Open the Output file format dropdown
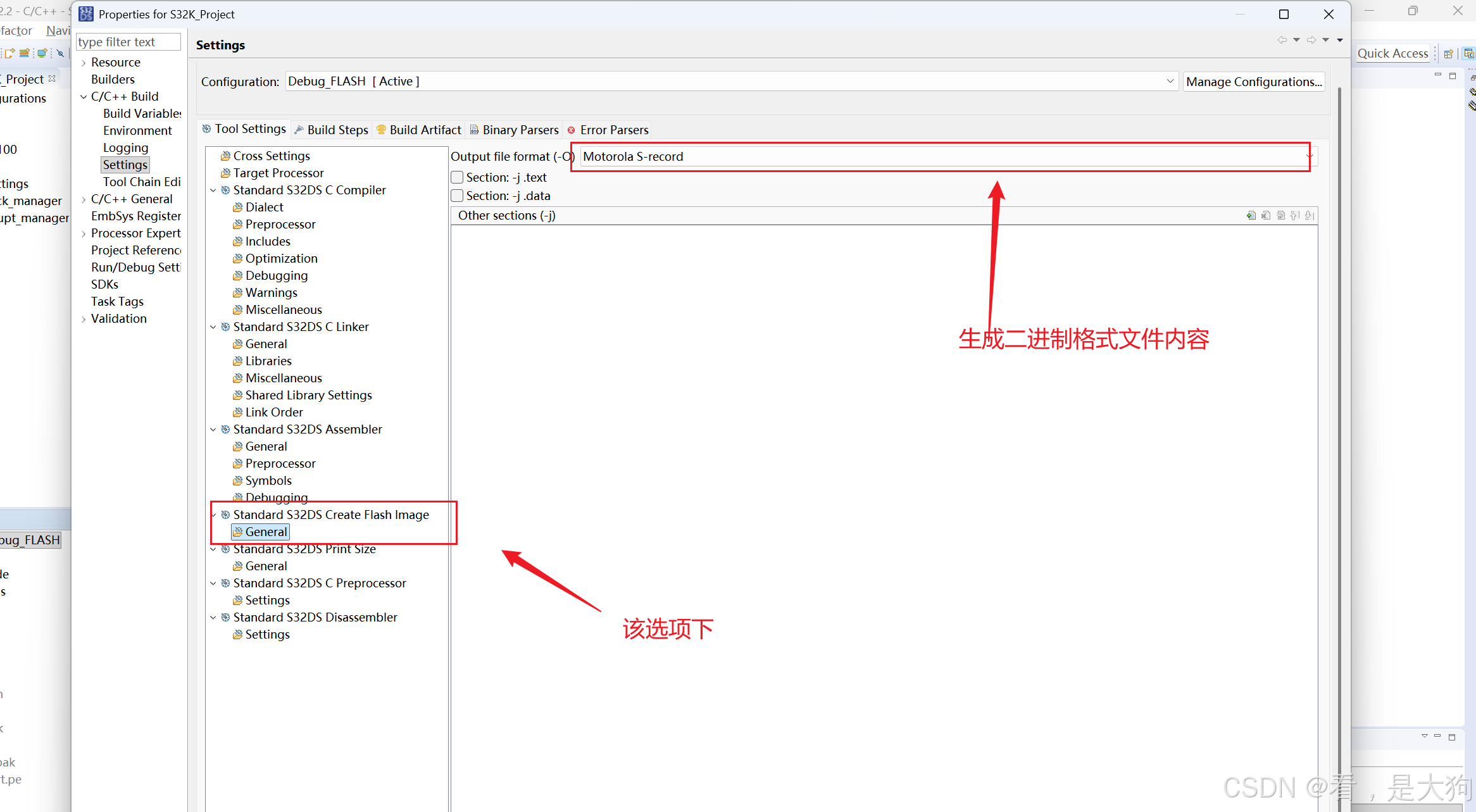 (x=1310, y=156)
